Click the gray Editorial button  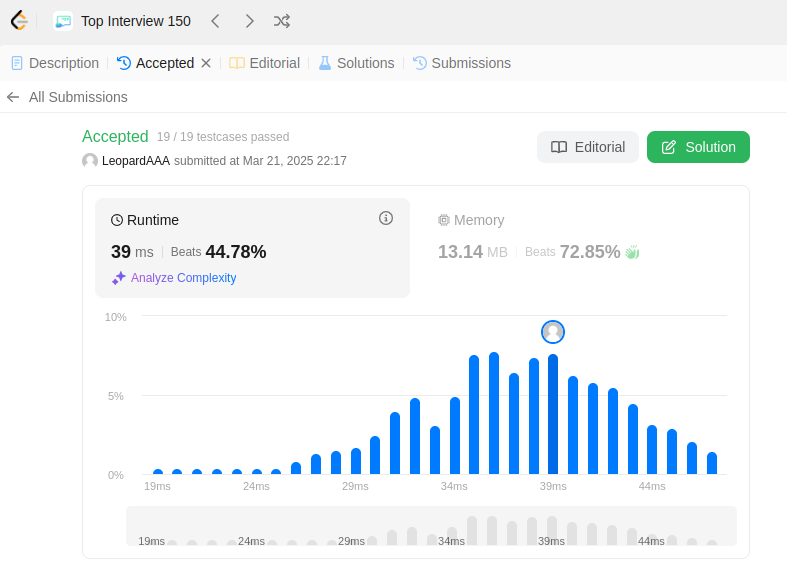[x=588, y=147]
